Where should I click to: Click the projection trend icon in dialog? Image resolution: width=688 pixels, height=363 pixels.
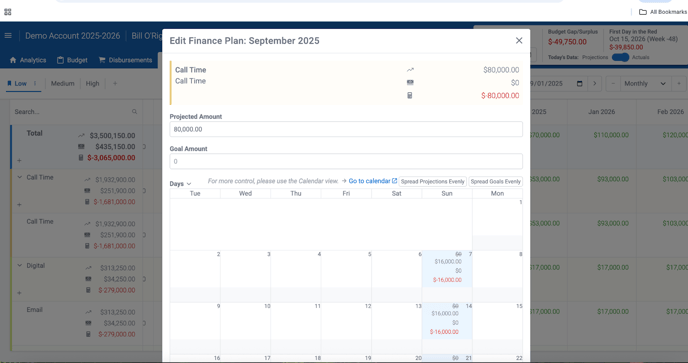point(410,70)
